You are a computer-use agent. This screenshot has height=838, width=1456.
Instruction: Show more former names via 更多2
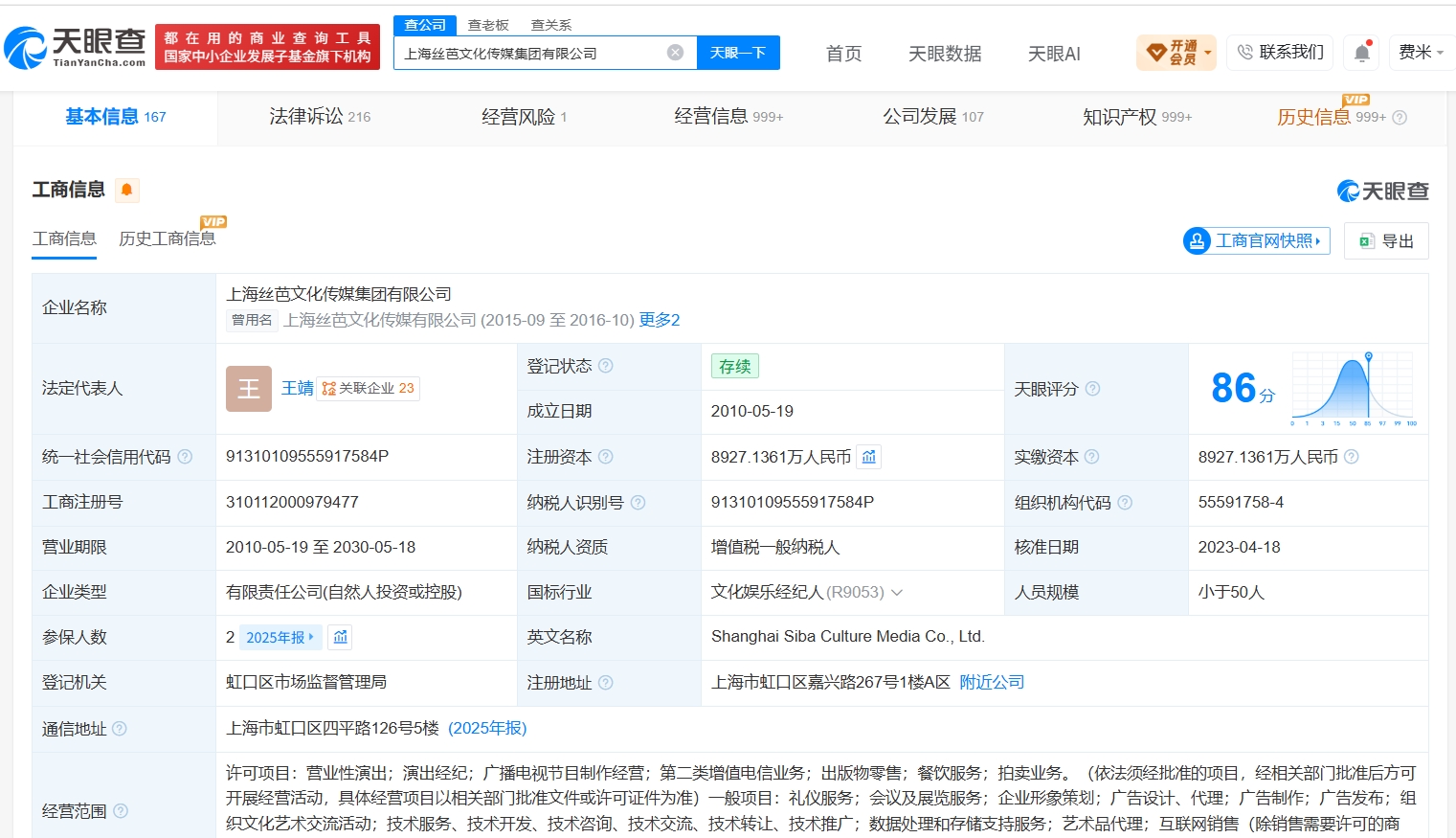click(x=660, y=320)
